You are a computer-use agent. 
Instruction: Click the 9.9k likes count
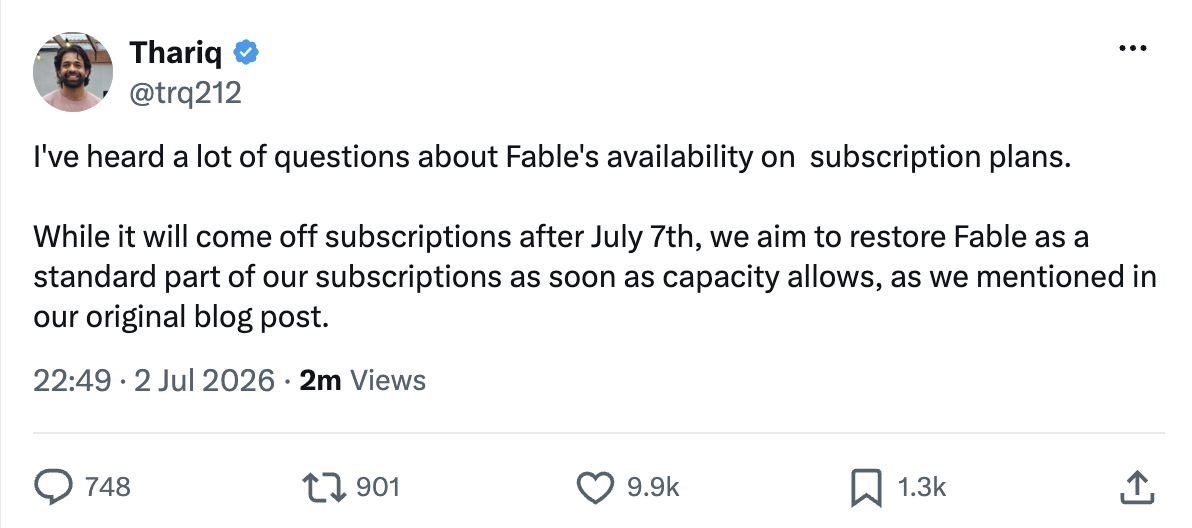point(653,487)
